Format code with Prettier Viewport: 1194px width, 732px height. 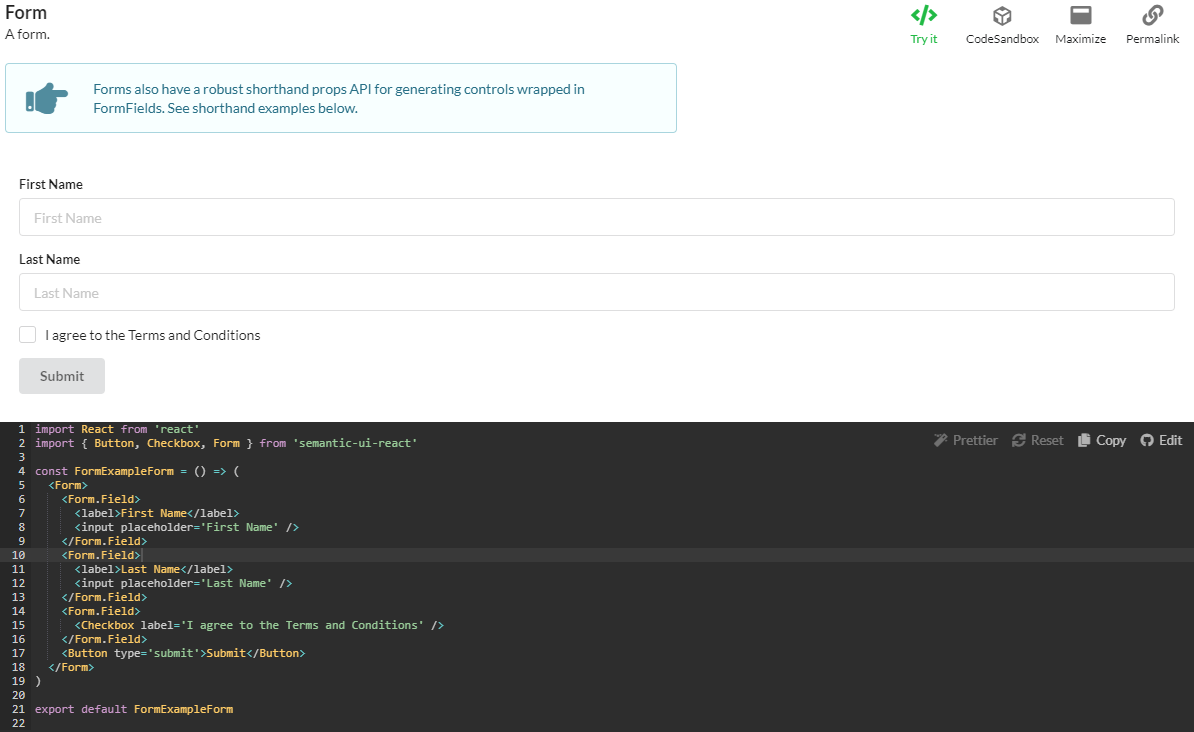pos(965,440)
